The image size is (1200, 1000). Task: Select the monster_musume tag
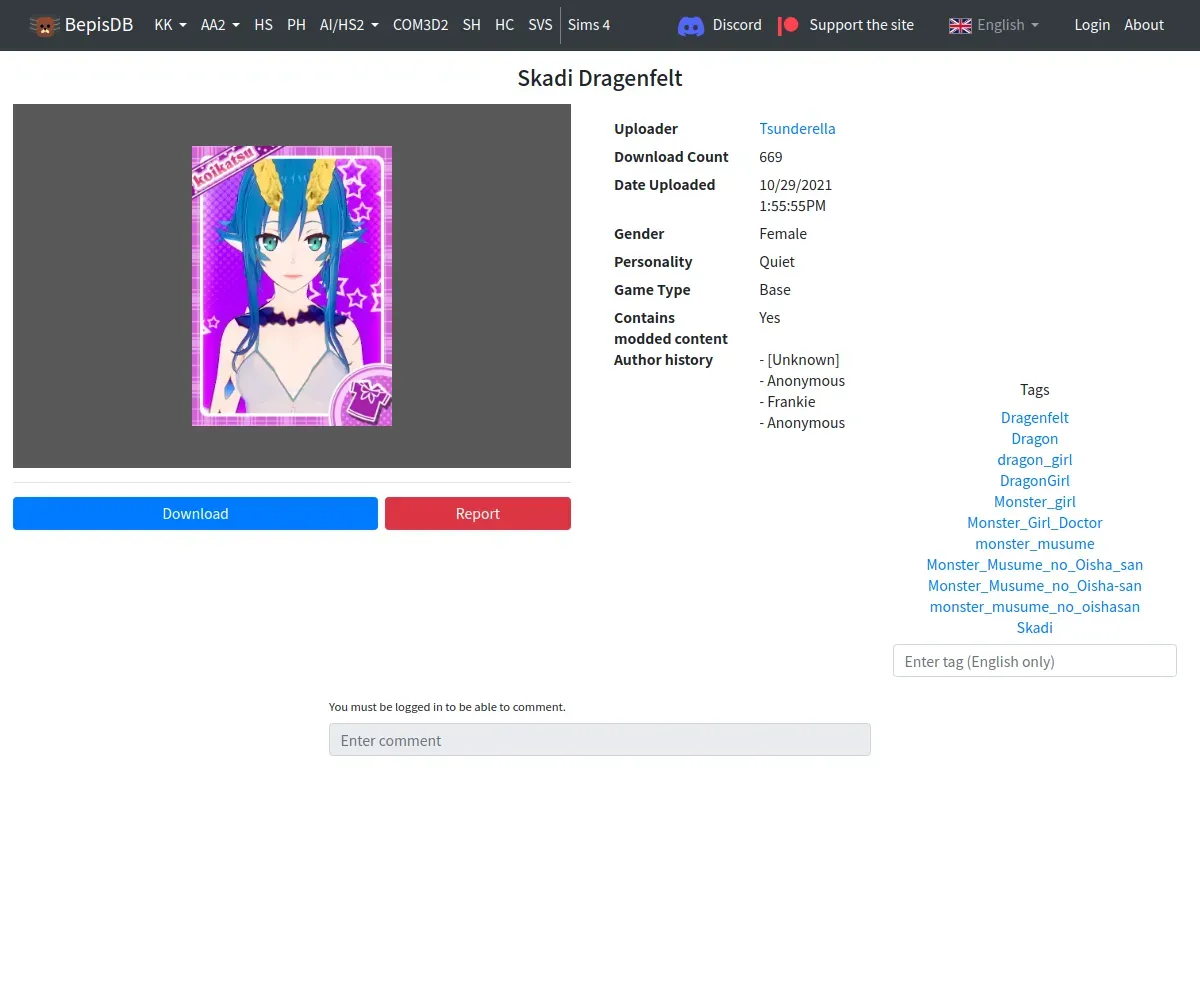click(1035, 544)
